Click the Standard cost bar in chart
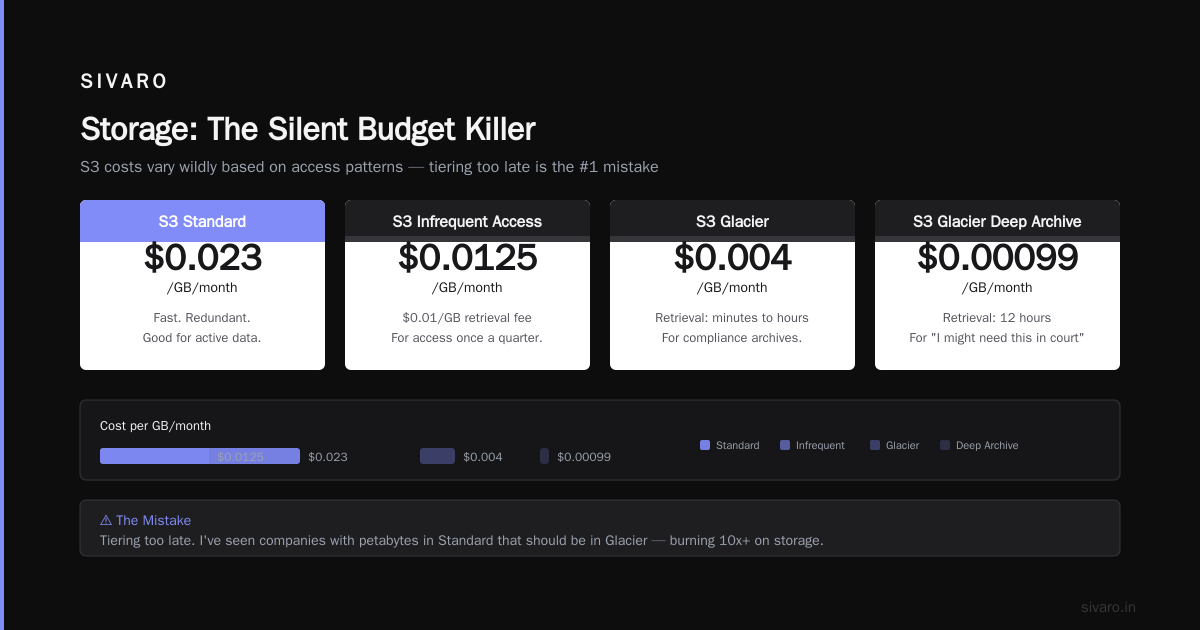This screenshot has height=630, width=1200. tap(200, 456)
